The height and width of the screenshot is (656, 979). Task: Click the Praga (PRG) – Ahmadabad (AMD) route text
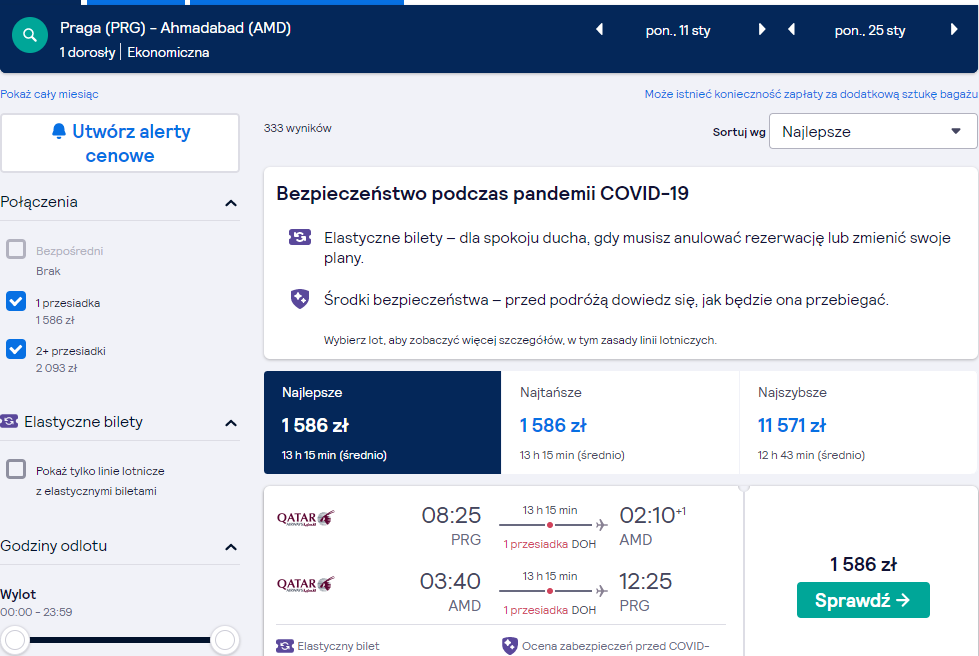click(175, 28)
